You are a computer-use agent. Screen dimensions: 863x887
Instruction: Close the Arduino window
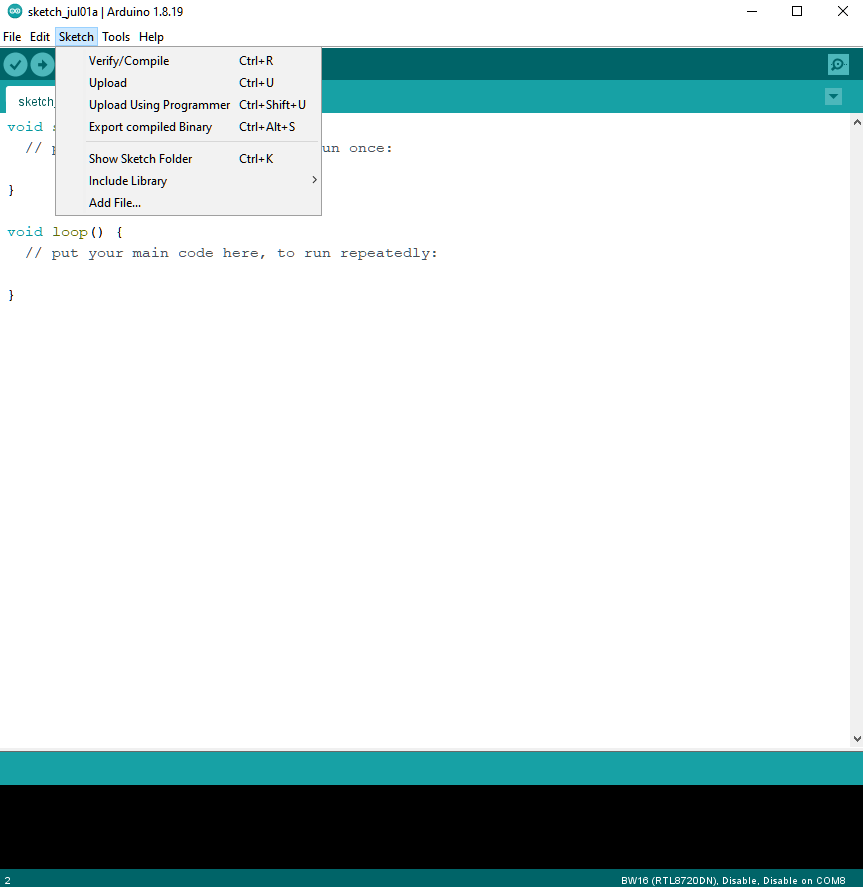pyautogui.click(x=842, y=11)
